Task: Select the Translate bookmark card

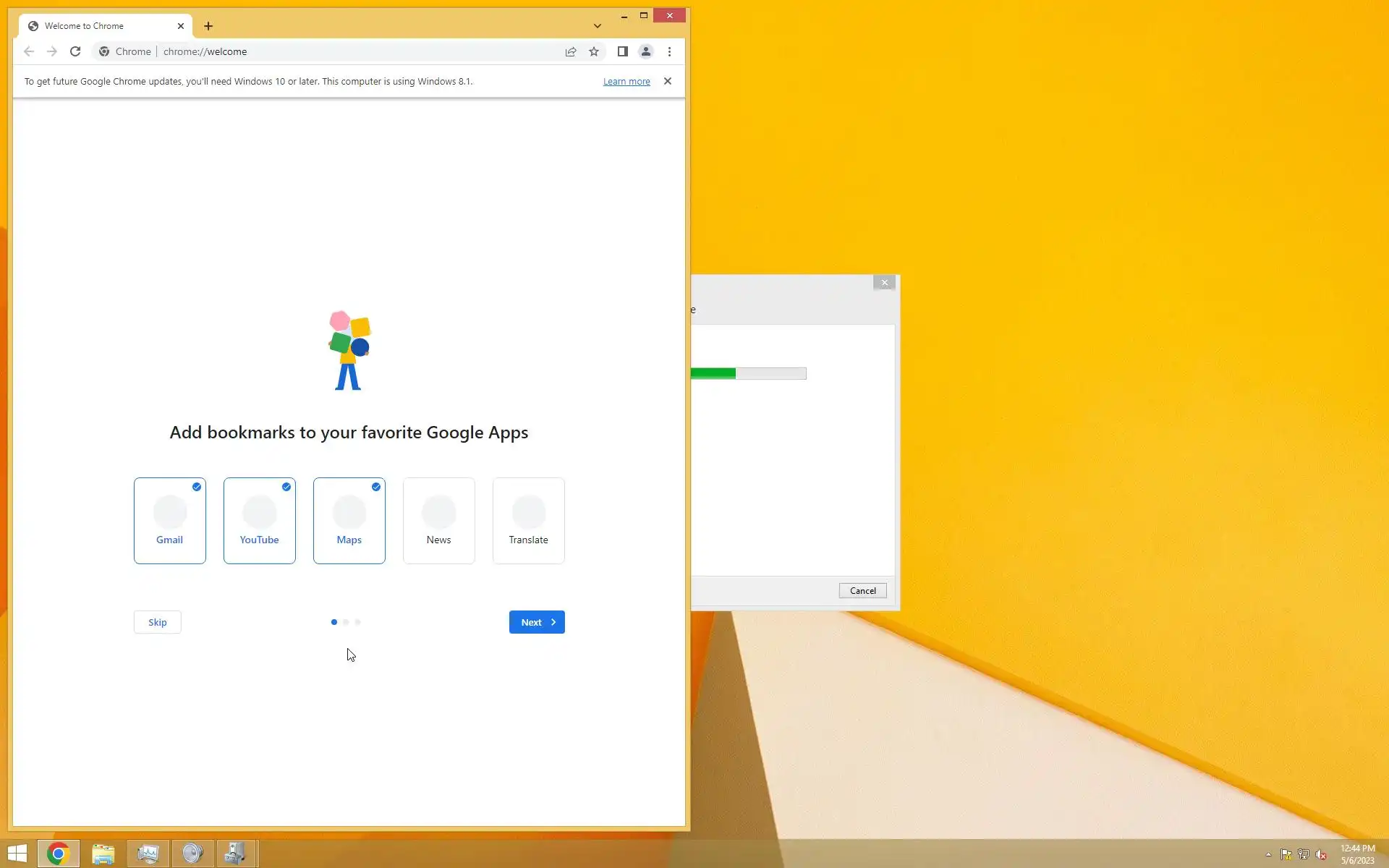Action: [529, 520]
